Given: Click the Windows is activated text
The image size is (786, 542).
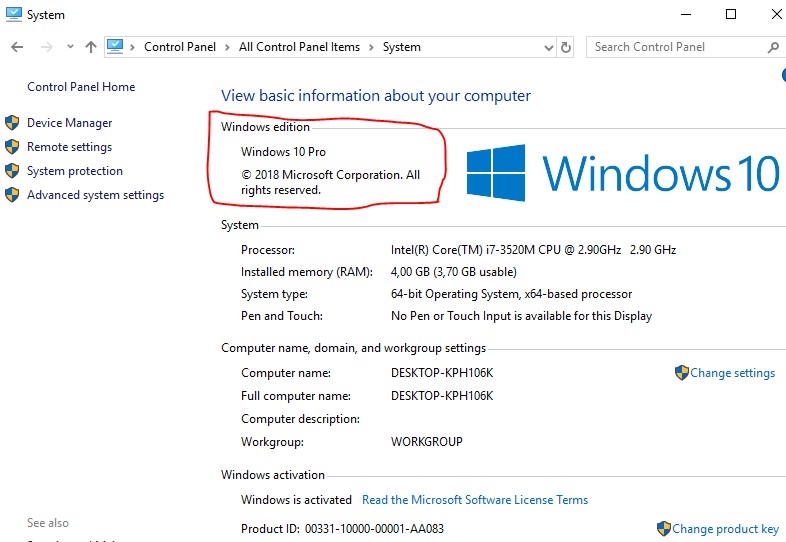Looking at the screenshot, I should (x=296, y=500).
